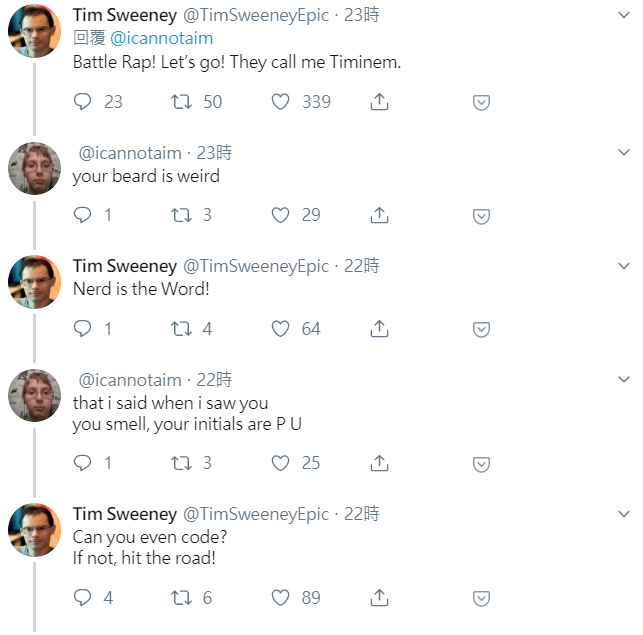
Task: Expand more menu for 'your beard is weird' tweet
Action: (624, 152)
